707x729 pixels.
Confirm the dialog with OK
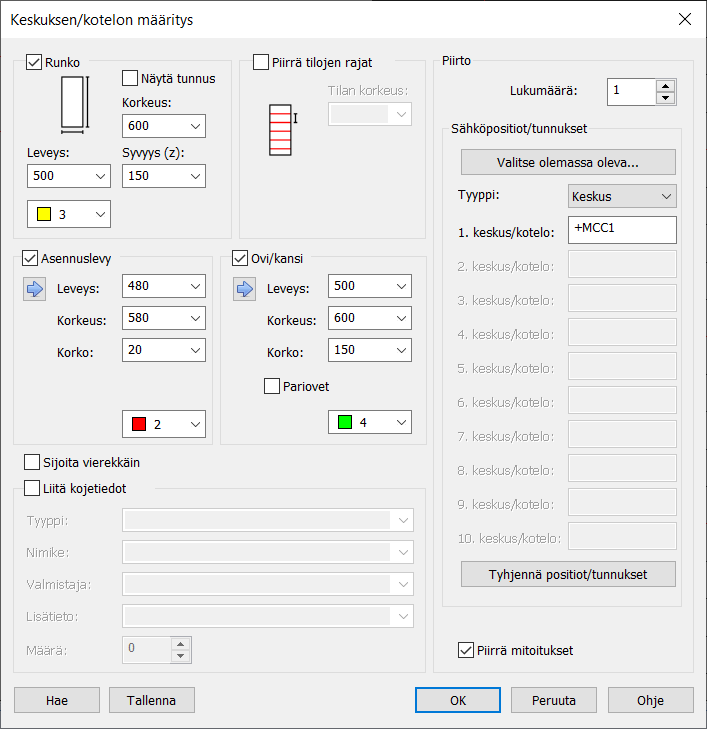coord(457,700)
